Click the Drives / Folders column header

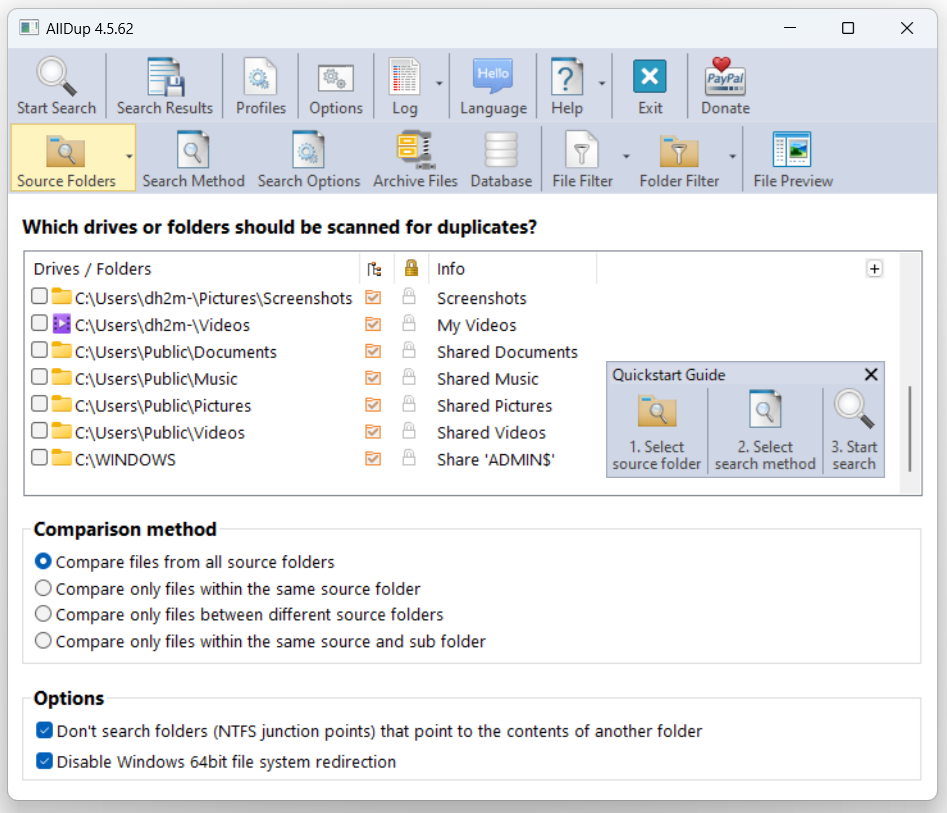click(92, 269)
